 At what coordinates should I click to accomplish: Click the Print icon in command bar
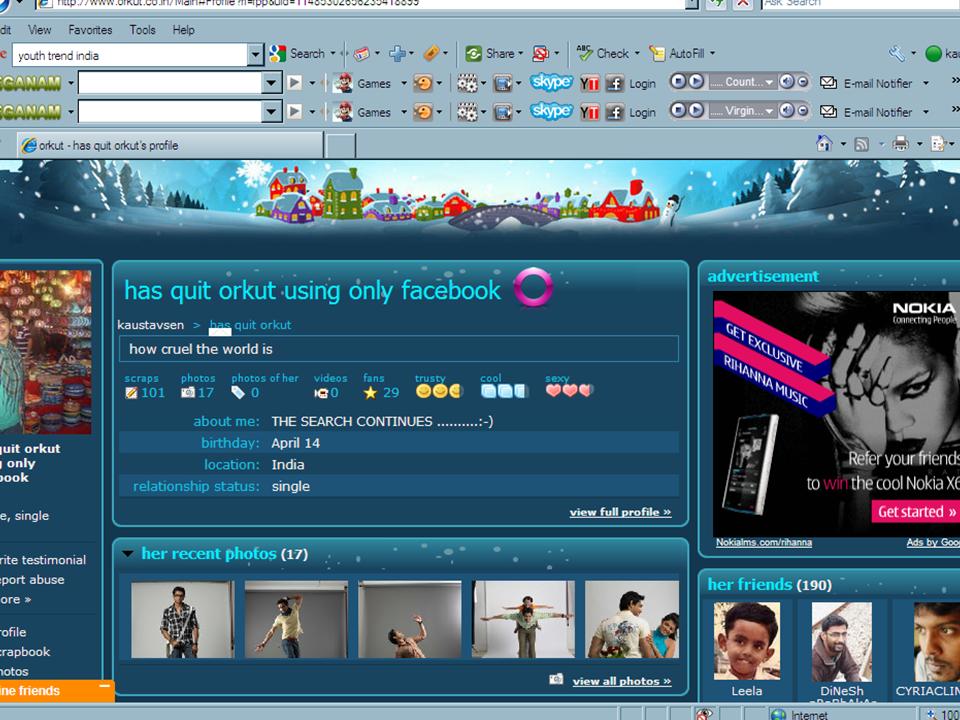[x=900, y=144]
